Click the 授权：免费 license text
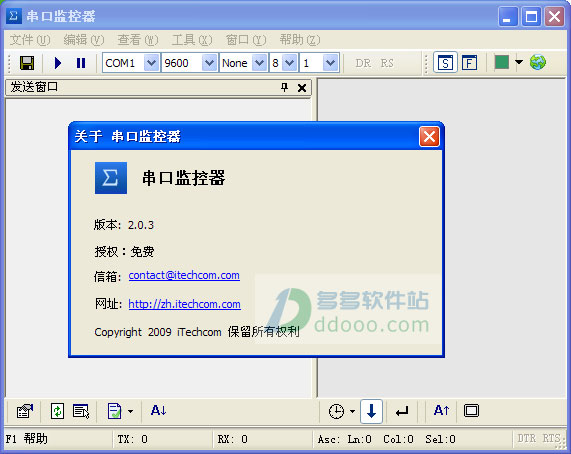Viewport: 571px width, 454px height. pyautogui.click(x=124, y=251)
